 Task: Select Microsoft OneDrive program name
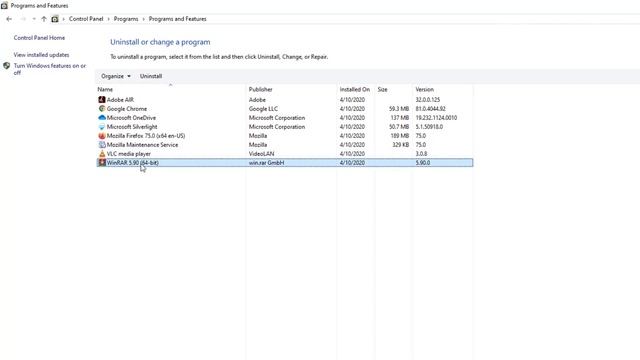point(131,118)
